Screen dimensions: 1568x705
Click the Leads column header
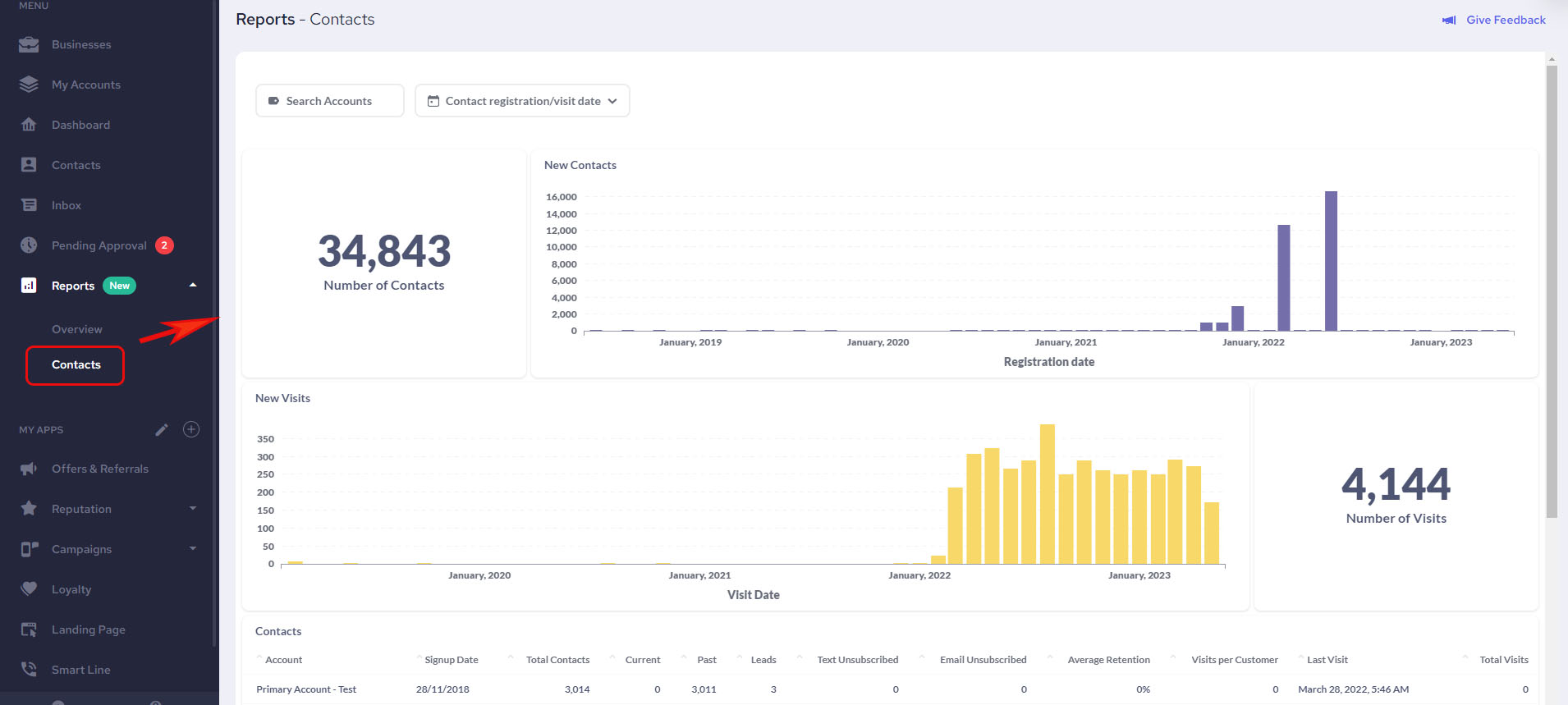pos(763,660)
